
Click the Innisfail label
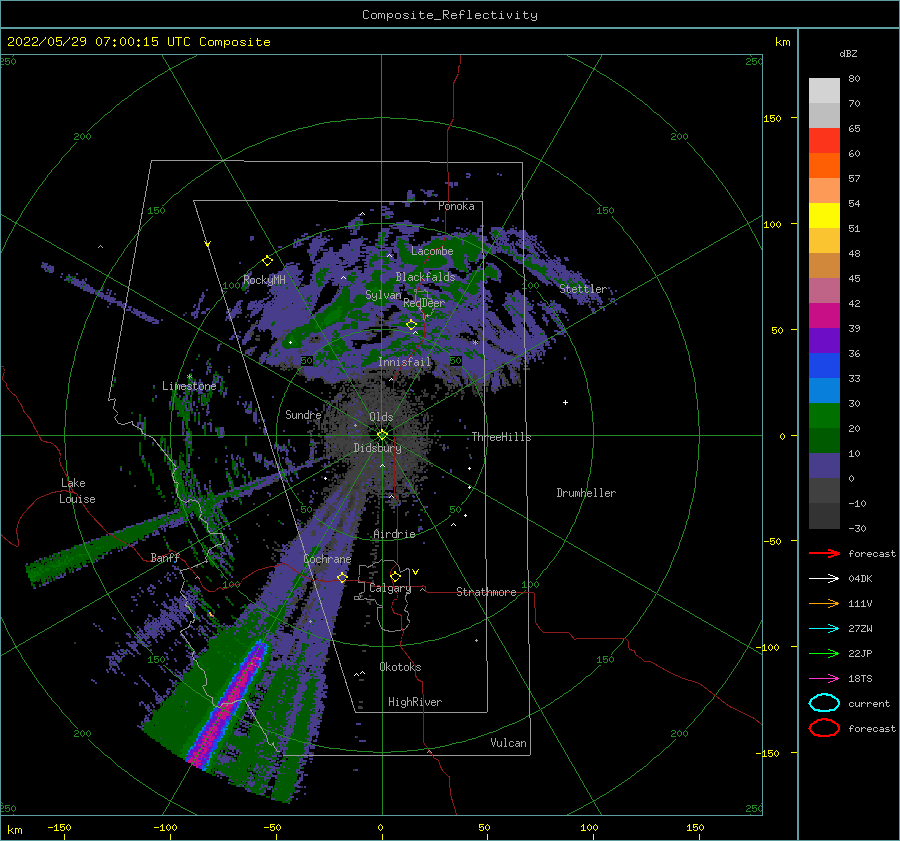(405, 362)
